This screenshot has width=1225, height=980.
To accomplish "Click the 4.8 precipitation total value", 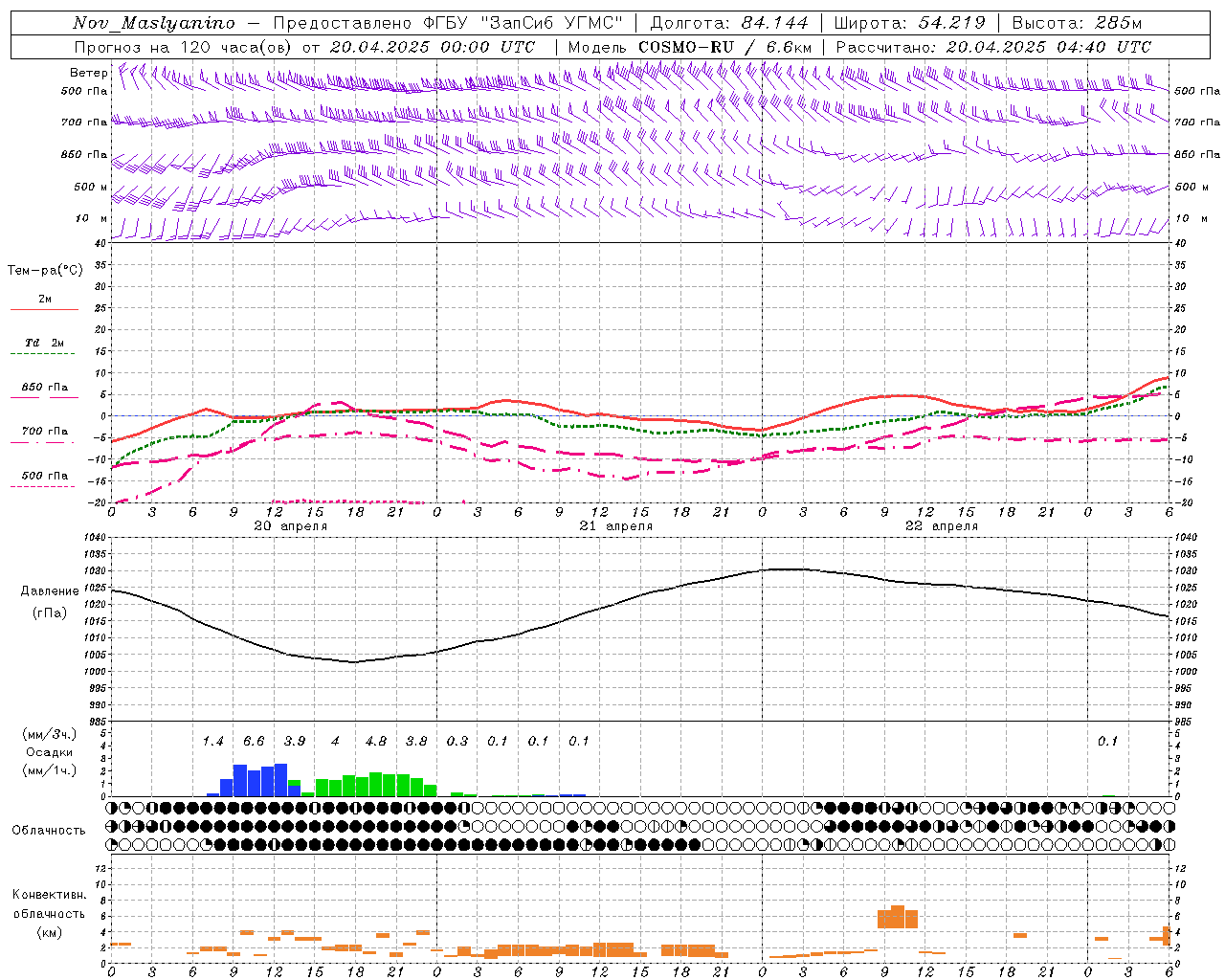I will click(x=376, y=741).
